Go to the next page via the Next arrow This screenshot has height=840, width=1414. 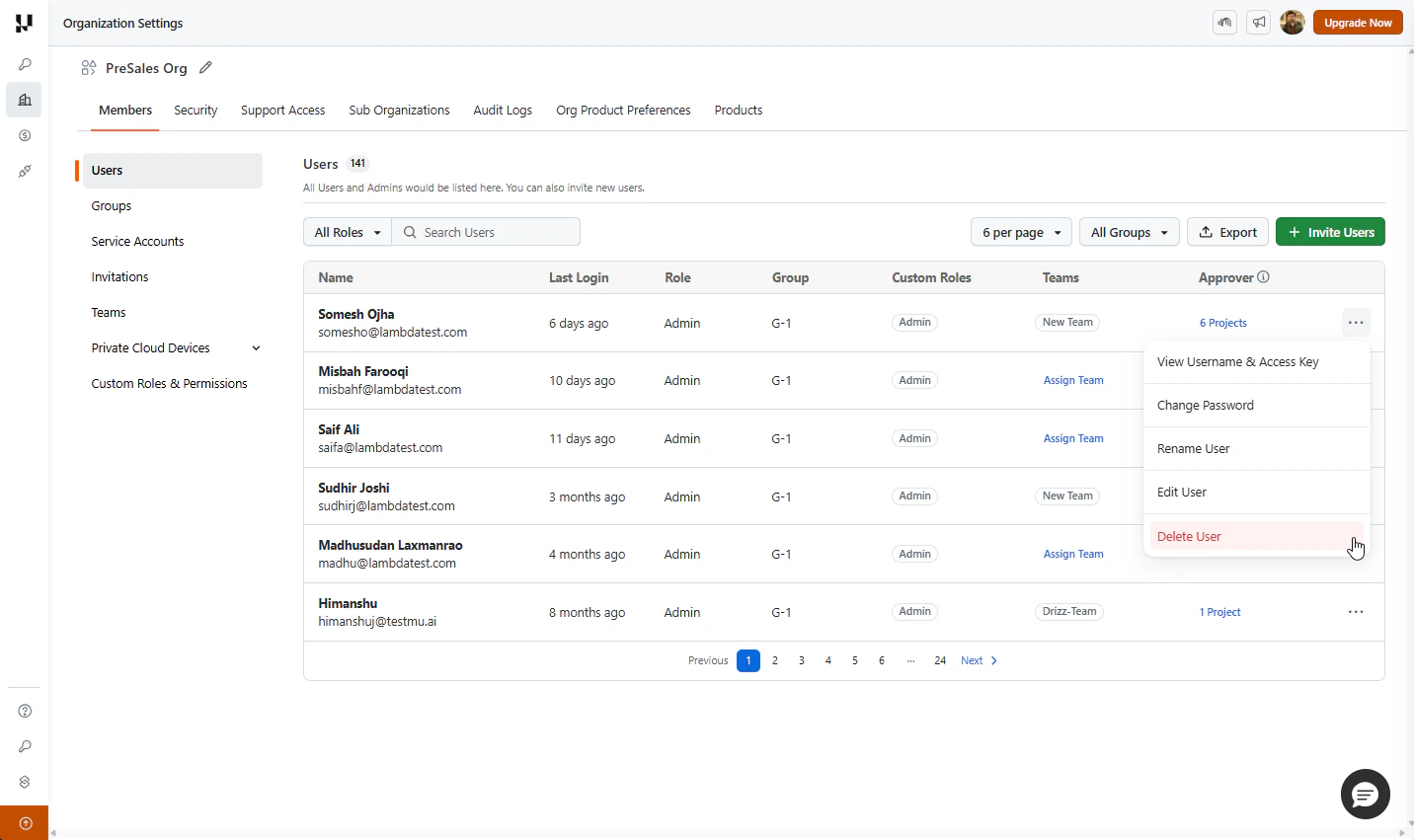tap(980, 660)
